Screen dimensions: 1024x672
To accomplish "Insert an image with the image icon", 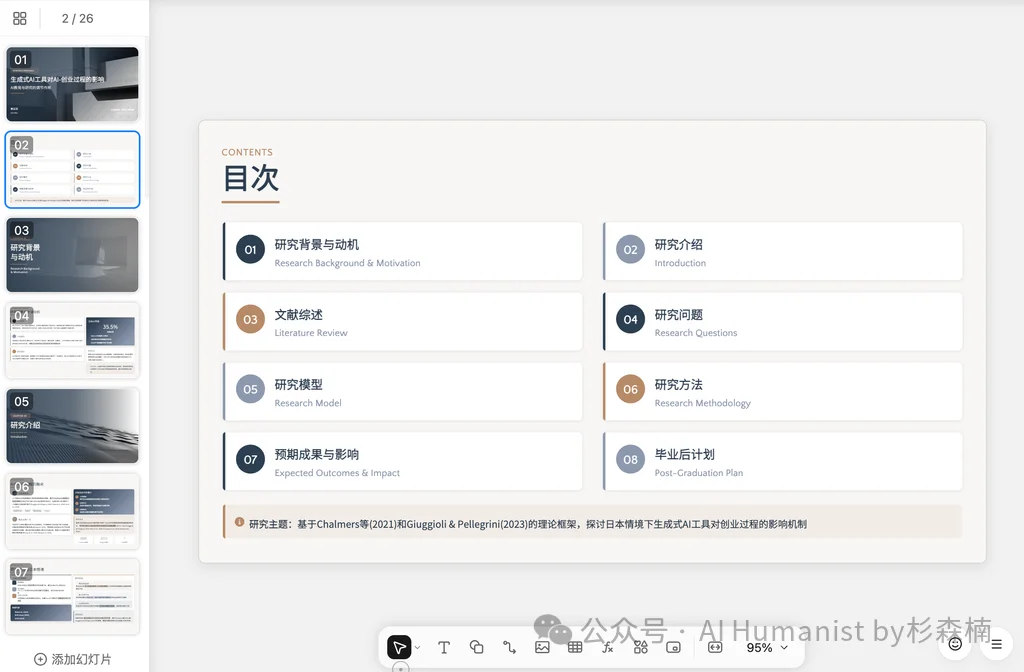I will coord(542,647).
